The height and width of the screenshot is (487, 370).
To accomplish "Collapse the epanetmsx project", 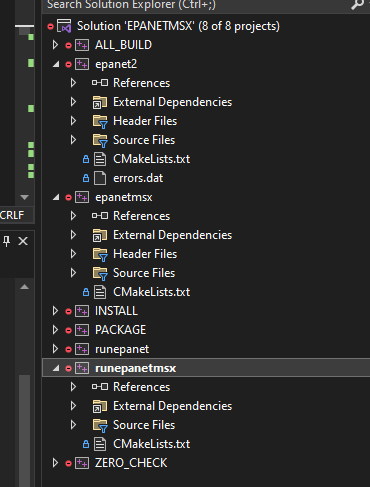I will point(56,197).
